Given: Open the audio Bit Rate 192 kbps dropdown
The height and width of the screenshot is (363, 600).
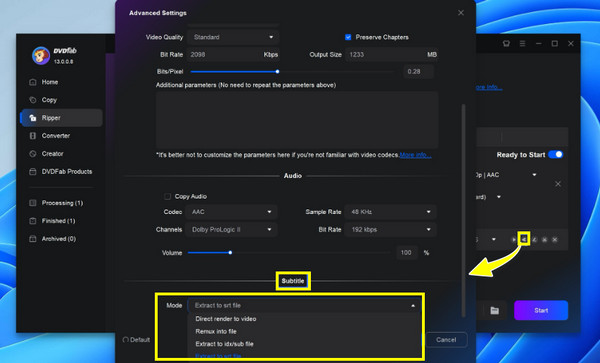Looking at the screenshot, I should coord(390,230).
